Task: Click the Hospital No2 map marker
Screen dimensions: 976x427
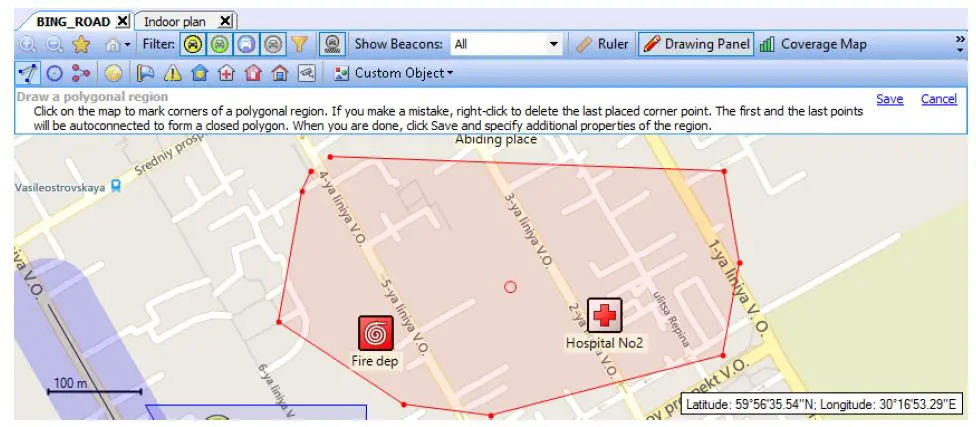Action: pyautogui.click(x=604, y=316)
